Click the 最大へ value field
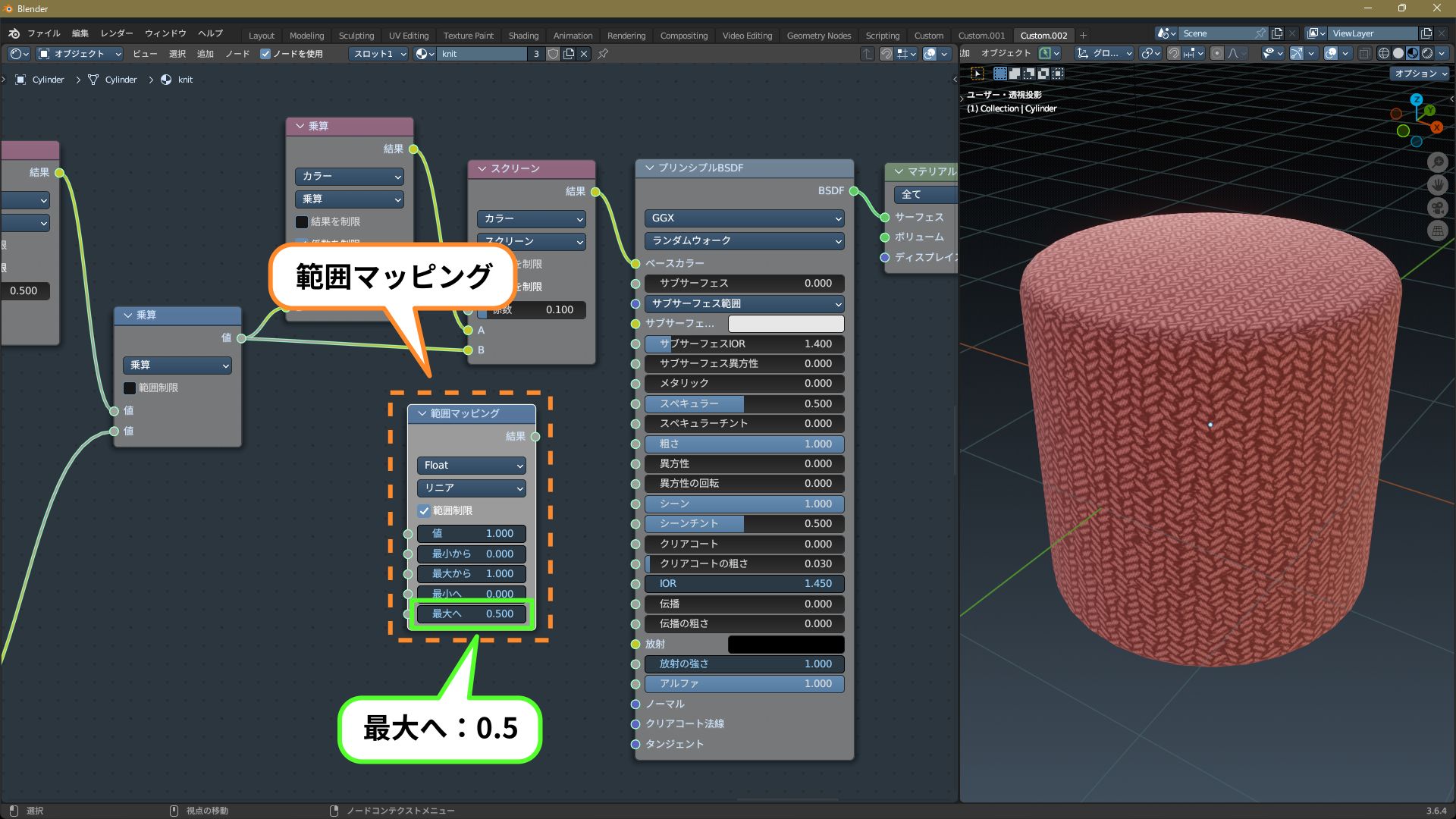 coord(471,614)
